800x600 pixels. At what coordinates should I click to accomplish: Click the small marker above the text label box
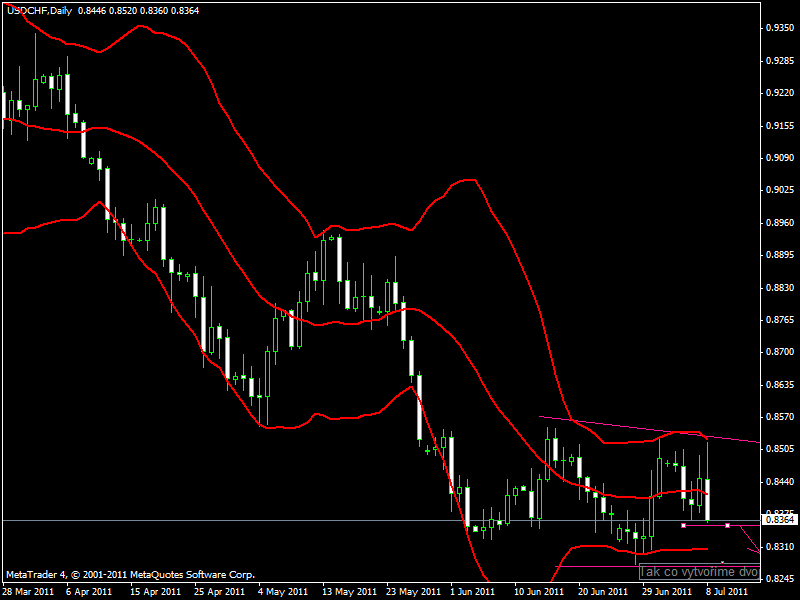(x=722, y=562)
